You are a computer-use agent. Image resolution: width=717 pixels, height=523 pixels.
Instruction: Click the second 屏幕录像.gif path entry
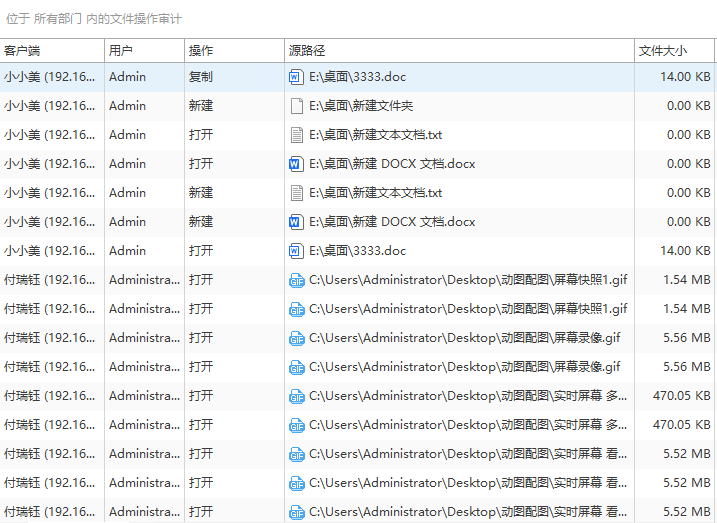[x=464, y=367]
